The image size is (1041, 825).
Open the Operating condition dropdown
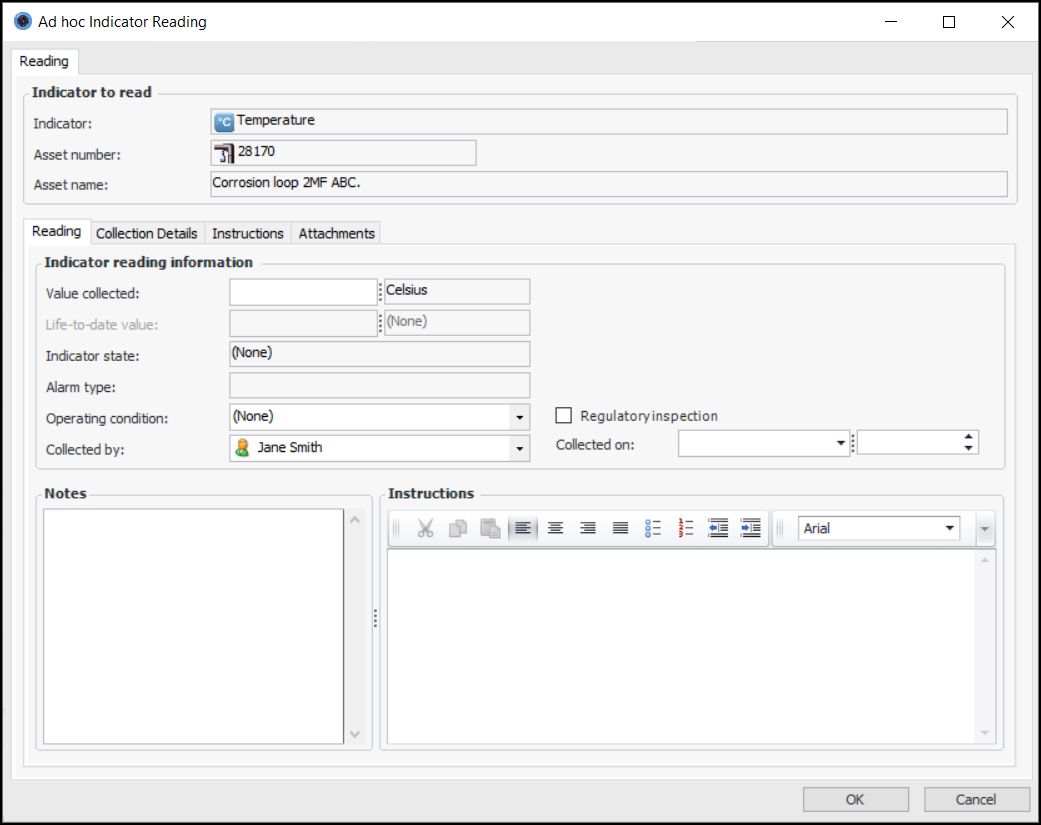(520, 417)
